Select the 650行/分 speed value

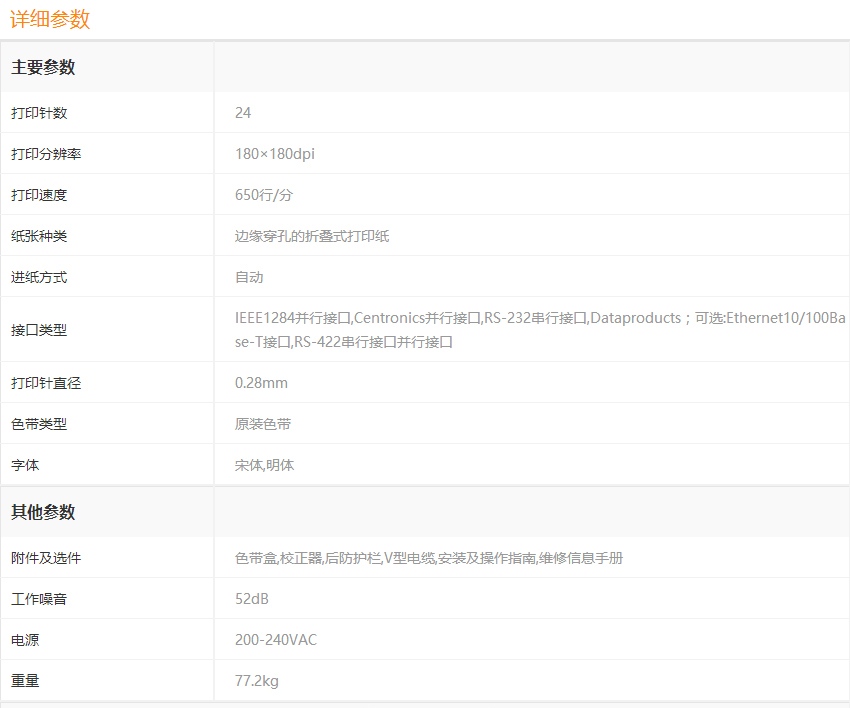click(x=263, y=195)
